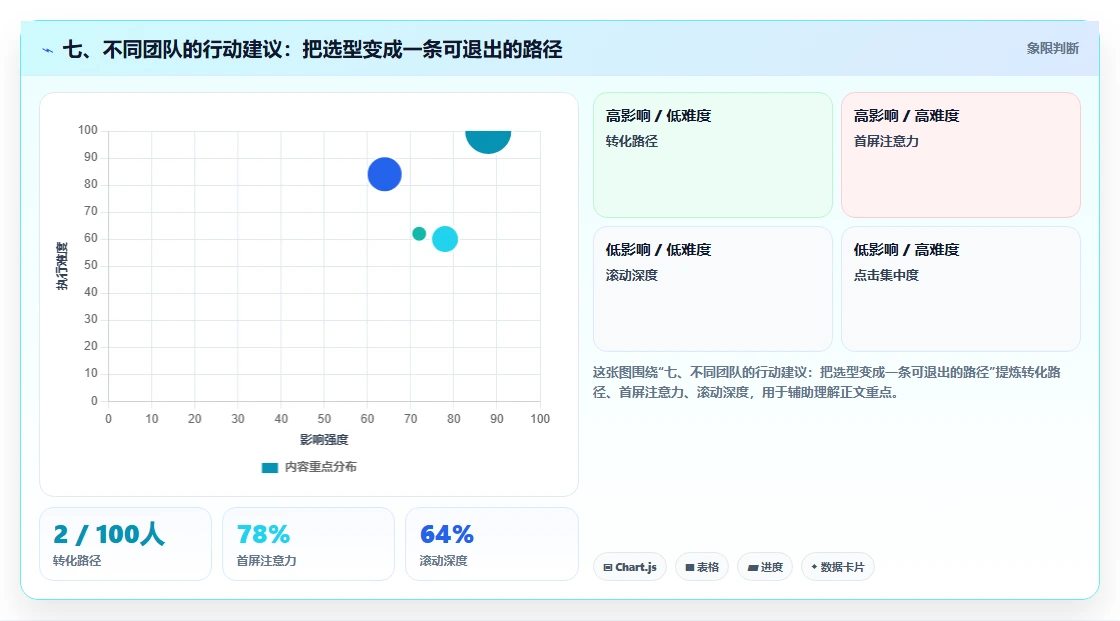Open the 低影响 / 低难度 quadrant card

click(713, 289)
